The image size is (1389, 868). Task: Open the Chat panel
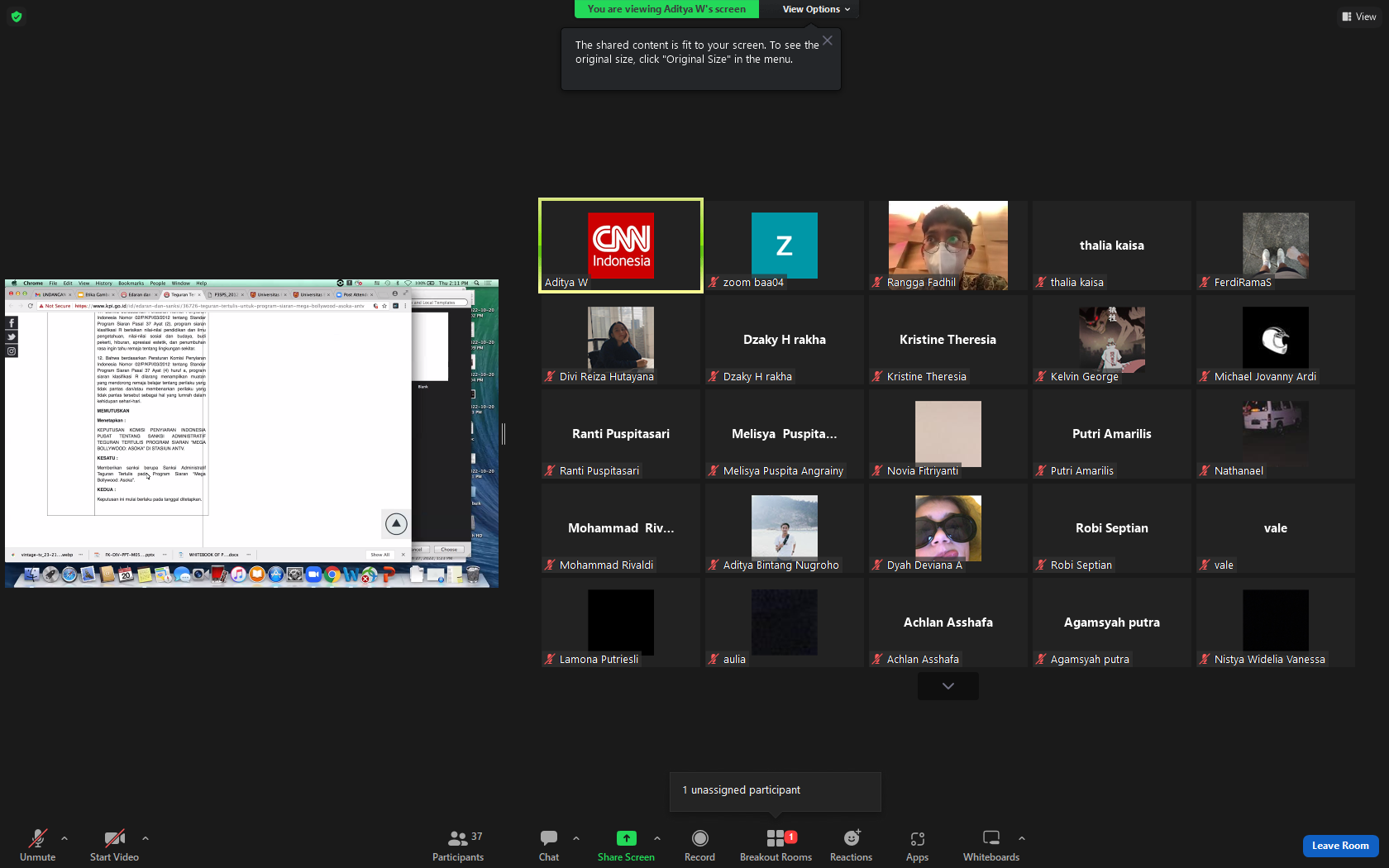click(x=549, y=846)
